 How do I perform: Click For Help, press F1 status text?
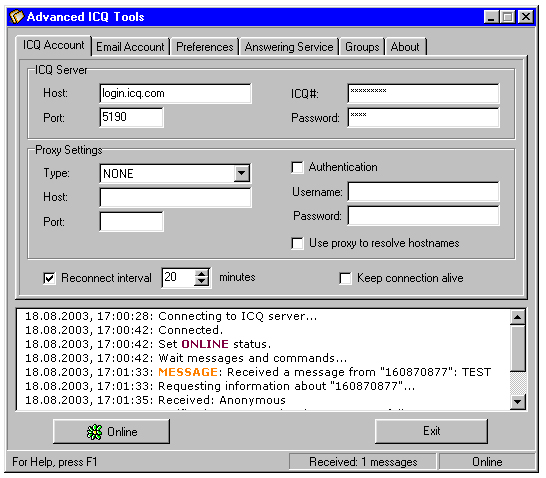(x=55, y=462)
